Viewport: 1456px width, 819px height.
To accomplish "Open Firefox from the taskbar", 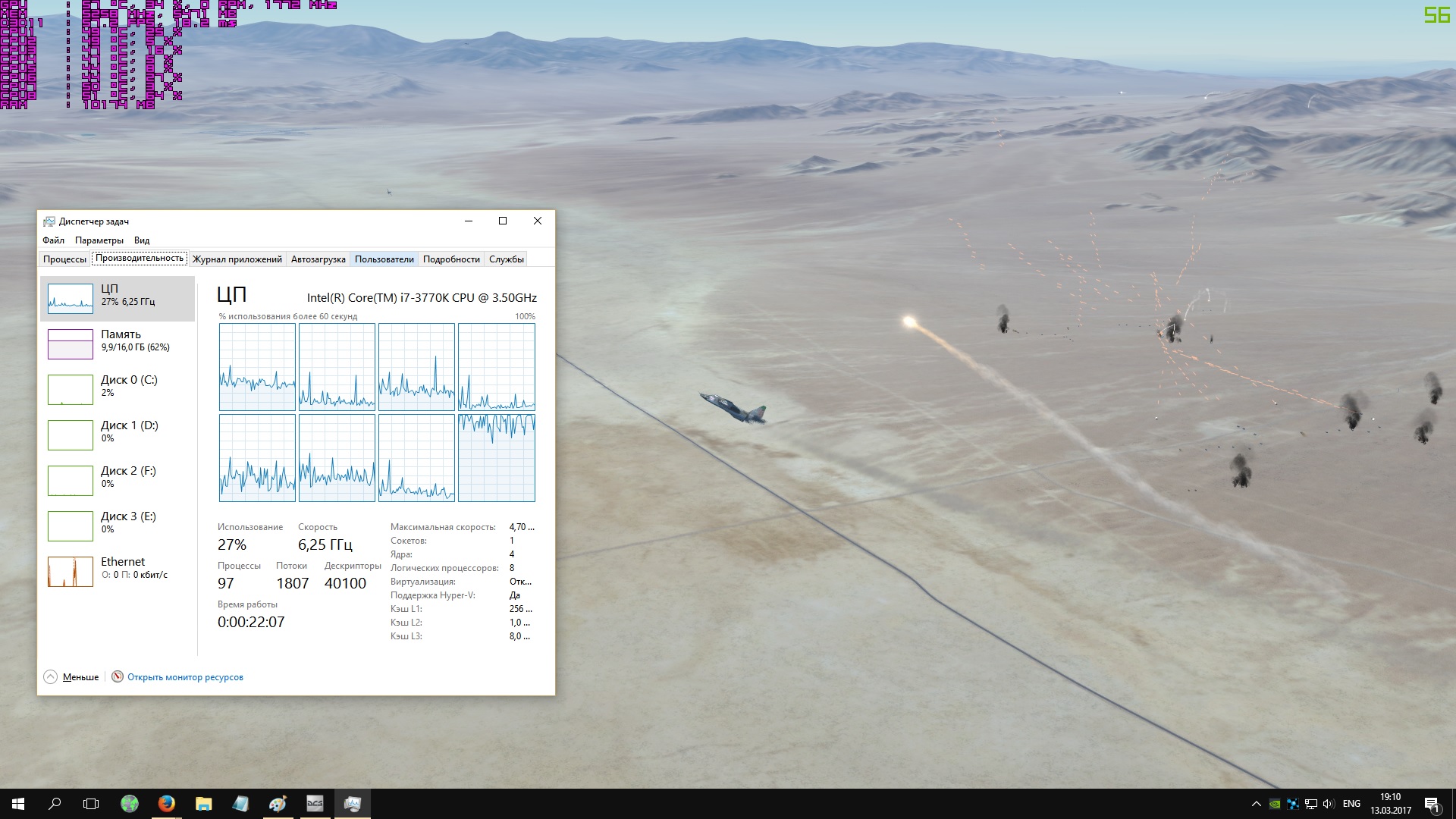I will point(167,804).
